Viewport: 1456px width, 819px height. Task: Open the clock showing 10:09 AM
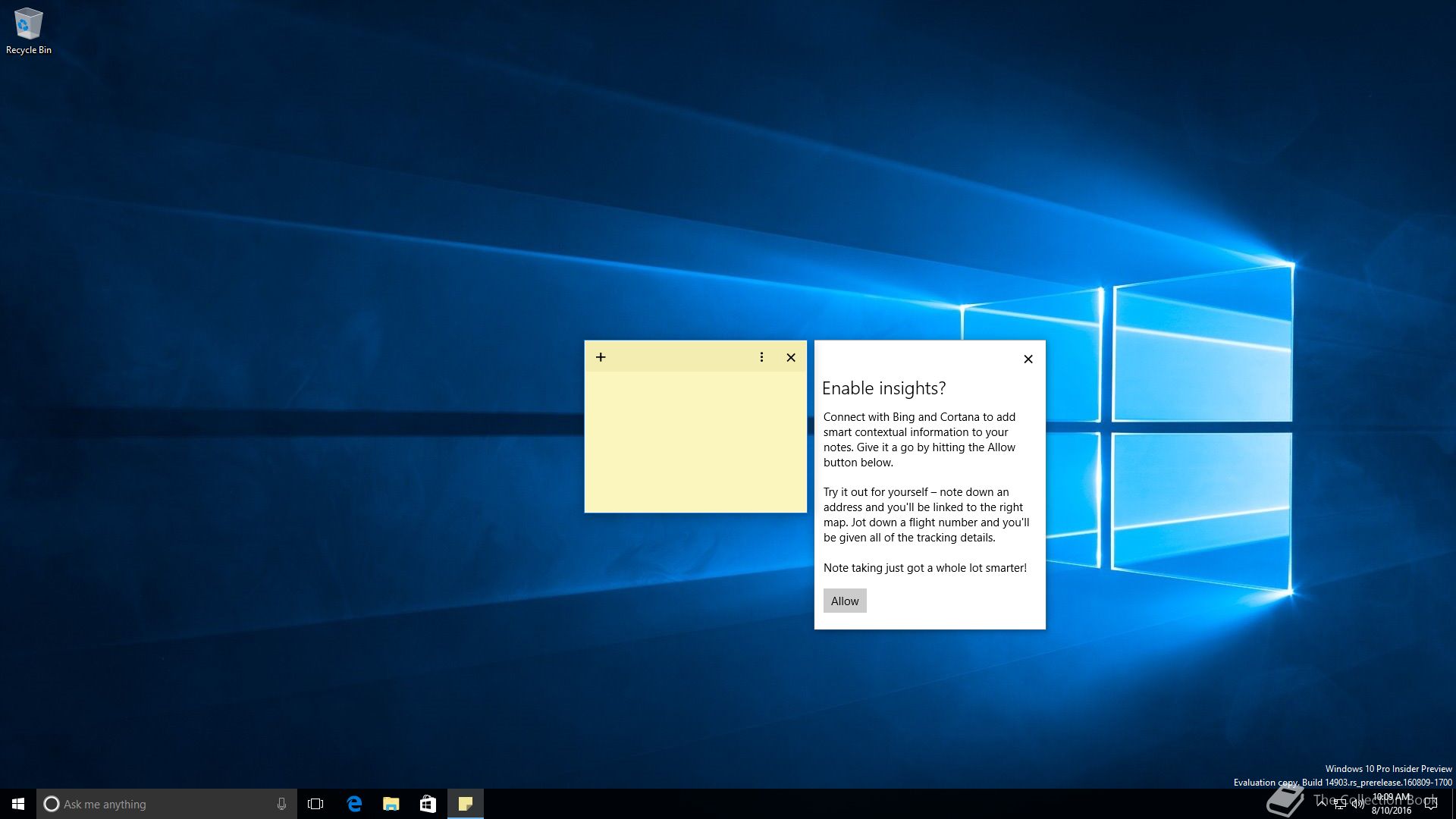(x=1392, y=804)
